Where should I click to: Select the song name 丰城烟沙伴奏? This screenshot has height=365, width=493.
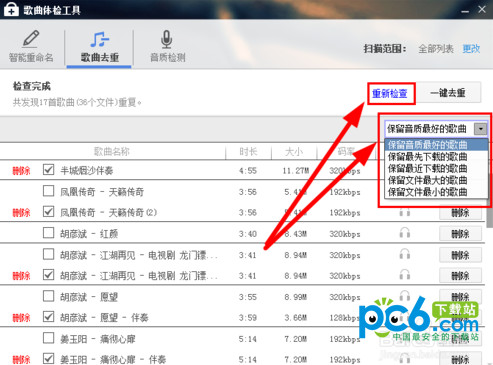(x=87, y=171)
